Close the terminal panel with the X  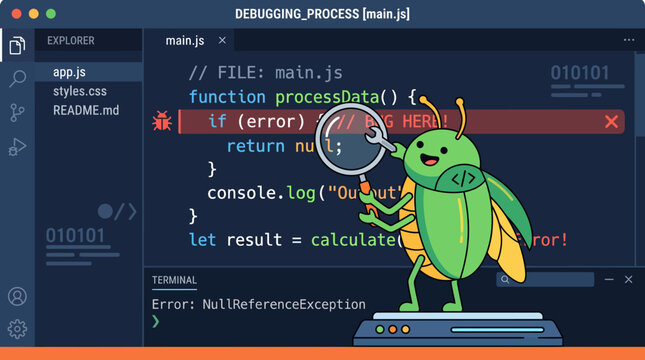point(628,279)
